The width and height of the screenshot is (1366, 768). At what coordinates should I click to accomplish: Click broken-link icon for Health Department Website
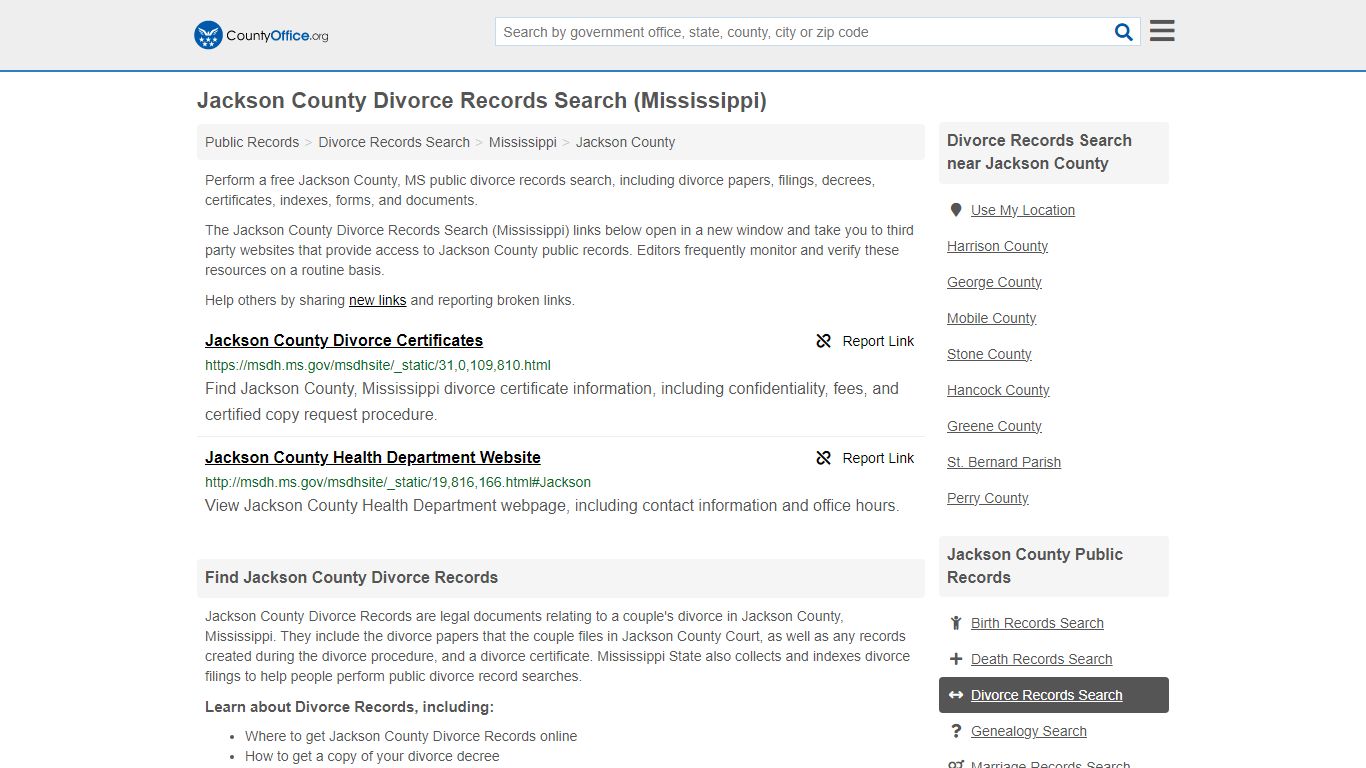tap(824, 458)
